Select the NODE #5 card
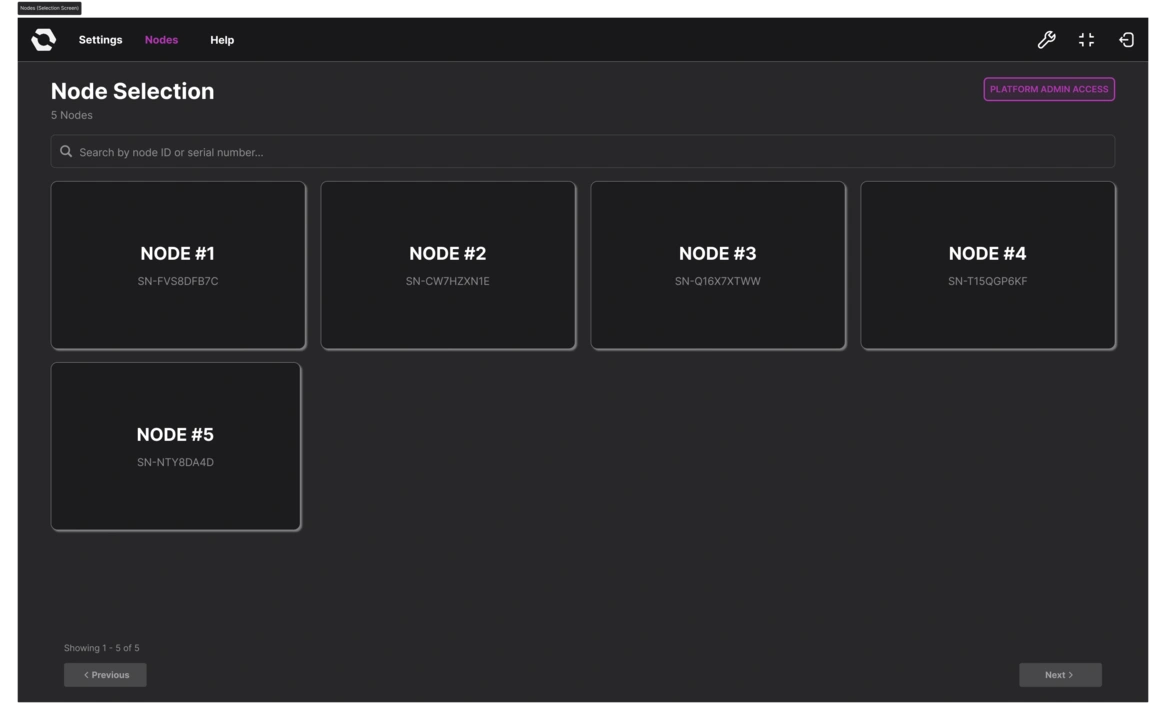This screenshot has height=720, width=1166. pos(175,446)
